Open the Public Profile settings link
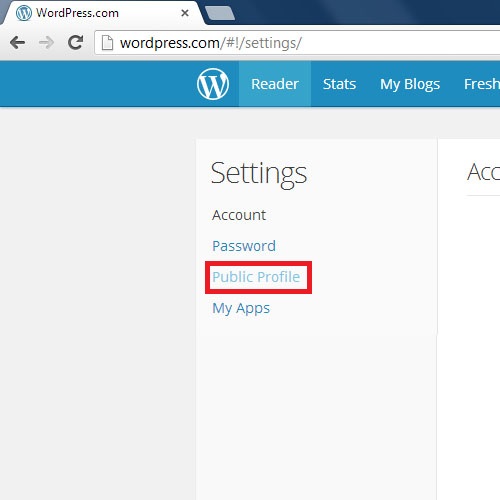500x500 pixels. point(256,277)
